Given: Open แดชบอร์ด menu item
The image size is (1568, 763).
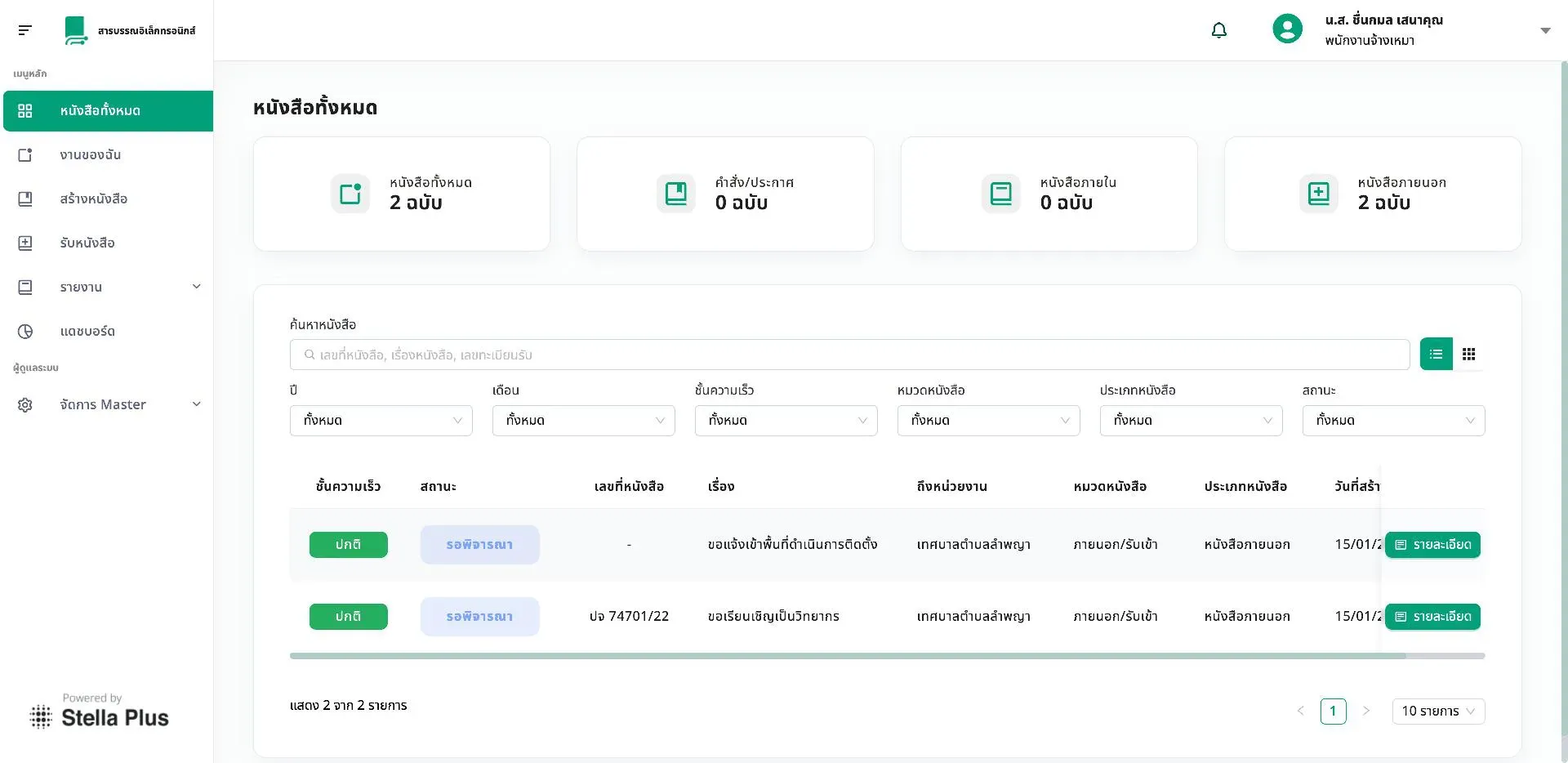Looking at the screenshot, I should [x=108, y=332].
